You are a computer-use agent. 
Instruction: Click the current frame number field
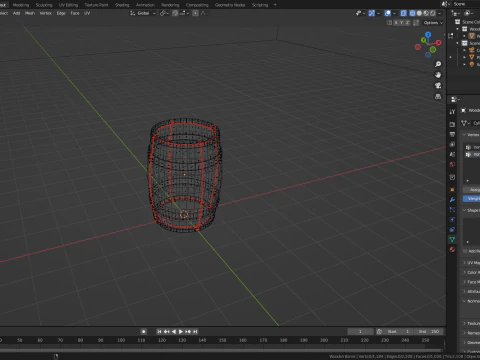(x=360, y=332)
